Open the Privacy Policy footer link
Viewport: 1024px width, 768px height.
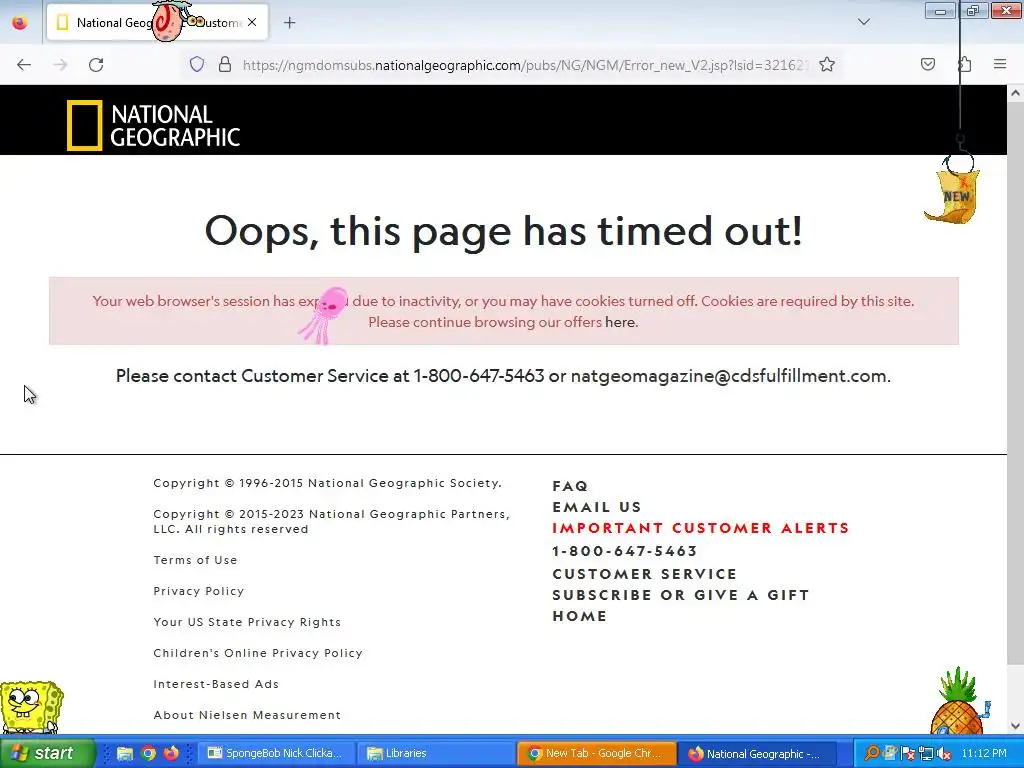coord(199,591)
